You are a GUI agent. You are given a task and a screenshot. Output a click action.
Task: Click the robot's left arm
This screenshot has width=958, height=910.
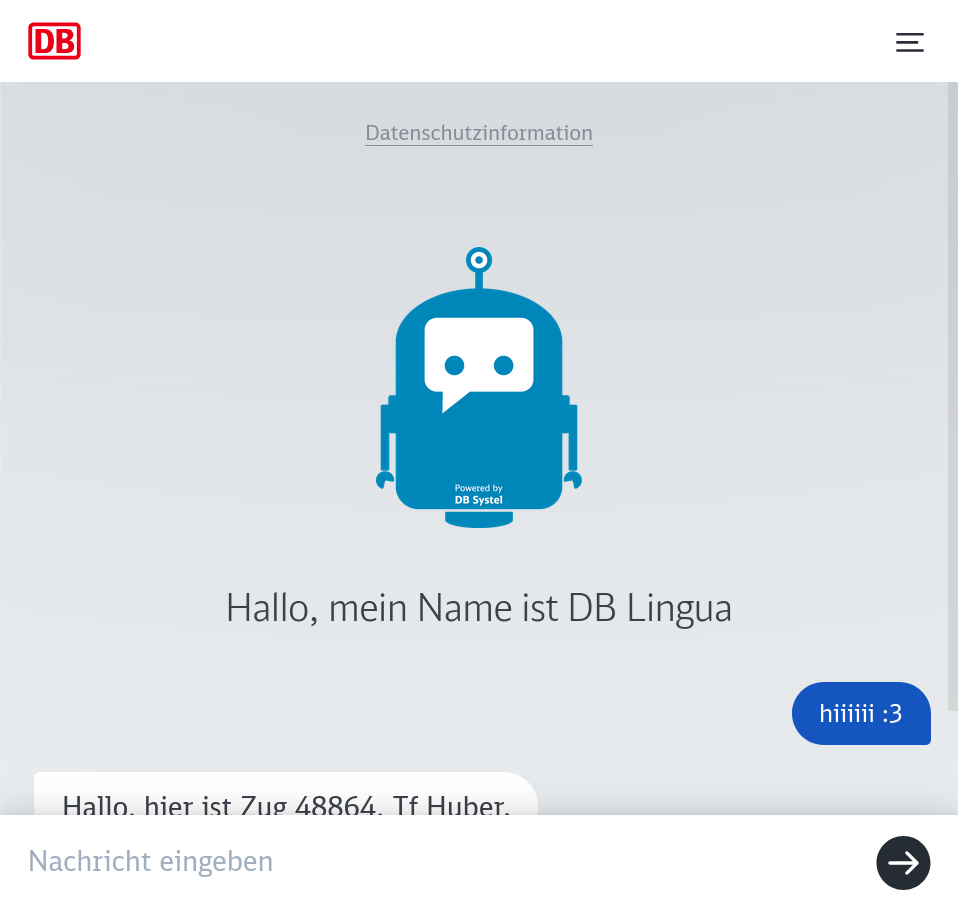386,440
